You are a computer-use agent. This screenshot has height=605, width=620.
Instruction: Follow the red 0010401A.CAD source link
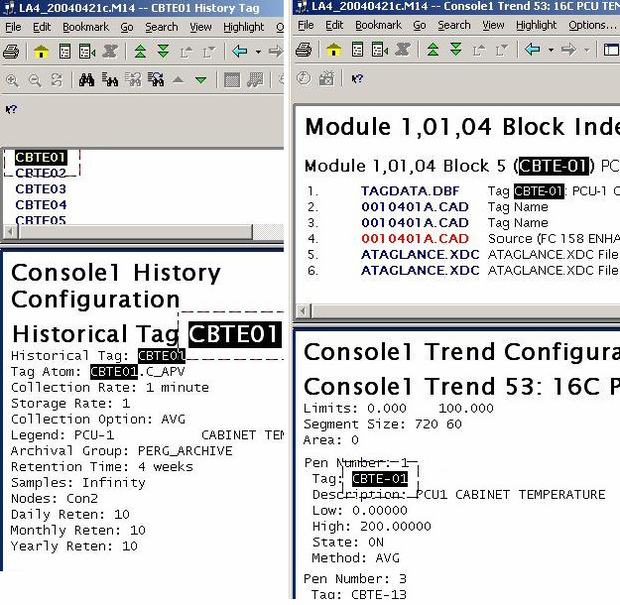click(414, 239)
